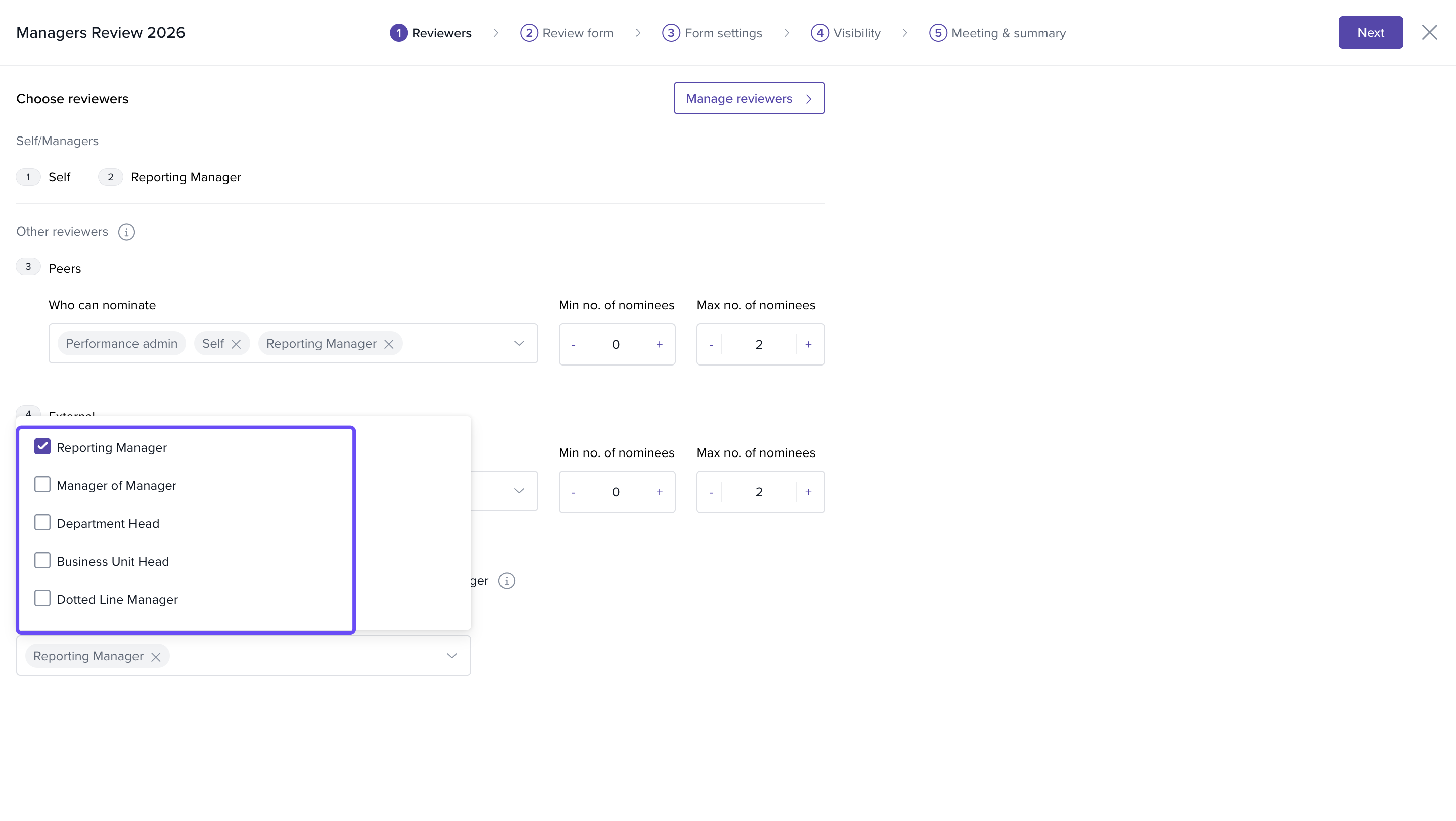Go to the Review form step
Screen dimensions: 1456x821
pyautogui.click(x=567, y=33)
